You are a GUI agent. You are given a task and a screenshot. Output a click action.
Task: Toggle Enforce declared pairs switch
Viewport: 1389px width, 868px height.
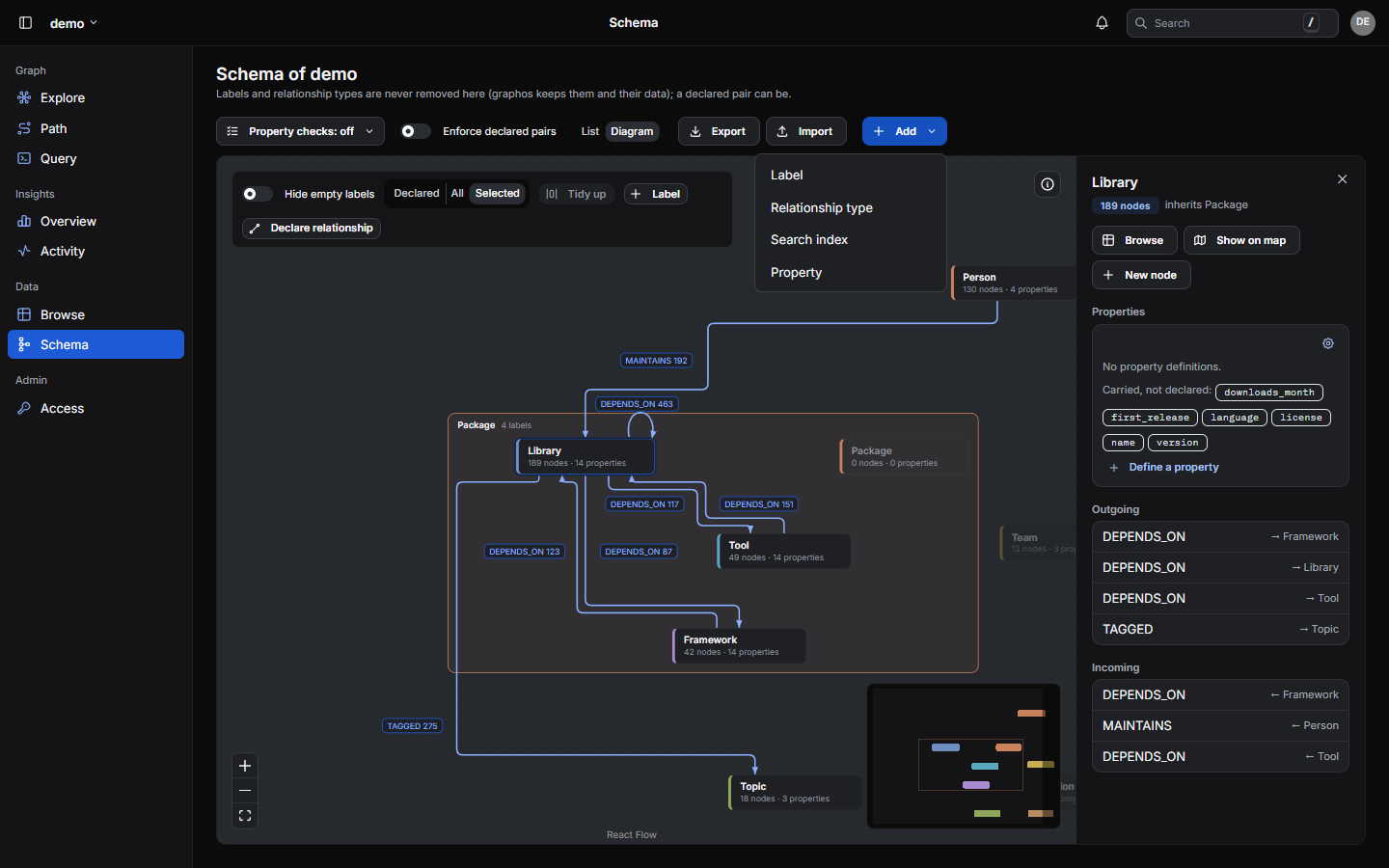[x=416, y=131]
